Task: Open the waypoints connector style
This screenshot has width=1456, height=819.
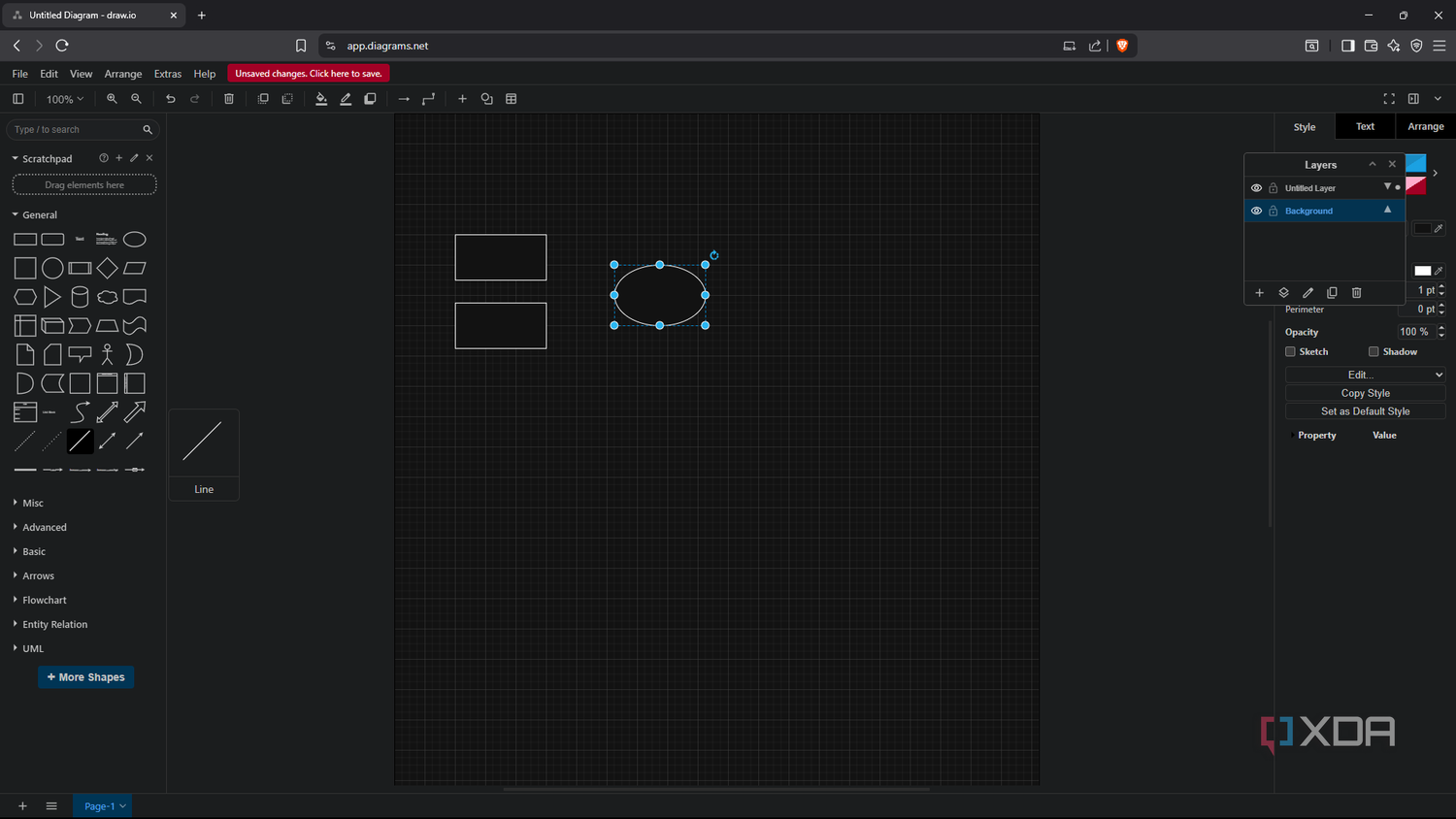Action: [428, 99]
